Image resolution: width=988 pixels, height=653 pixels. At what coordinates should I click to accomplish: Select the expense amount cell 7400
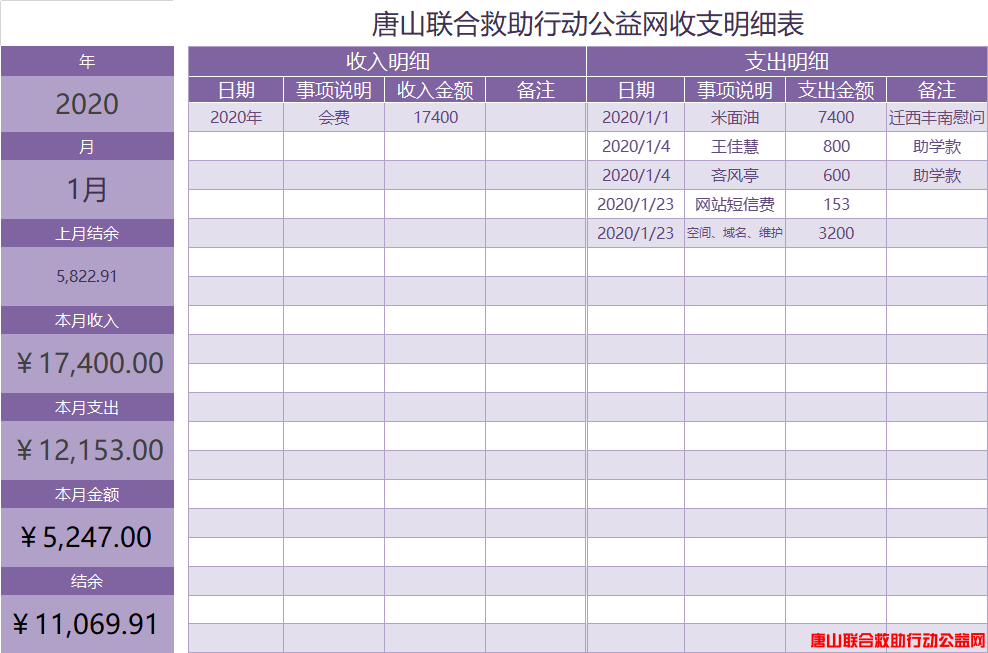[836, 117]
